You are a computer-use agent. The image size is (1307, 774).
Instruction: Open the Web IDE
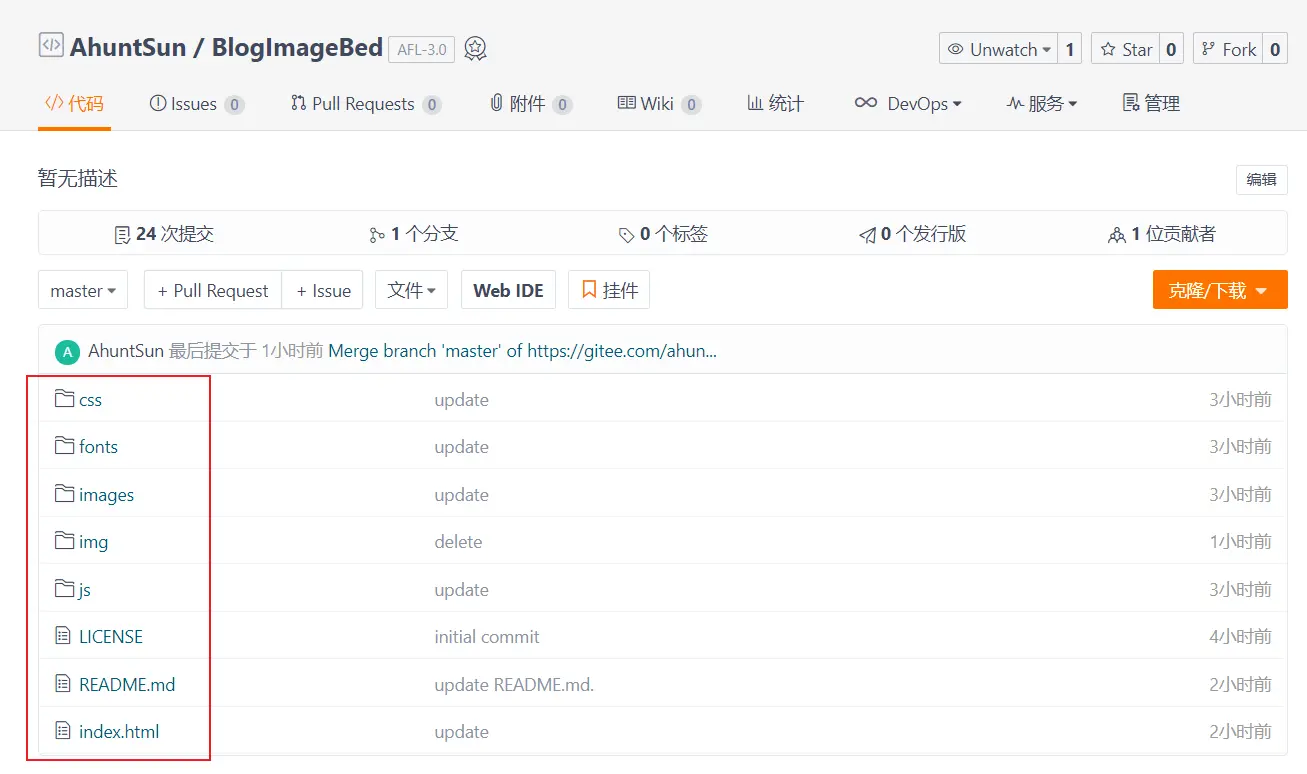click(508, 290)
